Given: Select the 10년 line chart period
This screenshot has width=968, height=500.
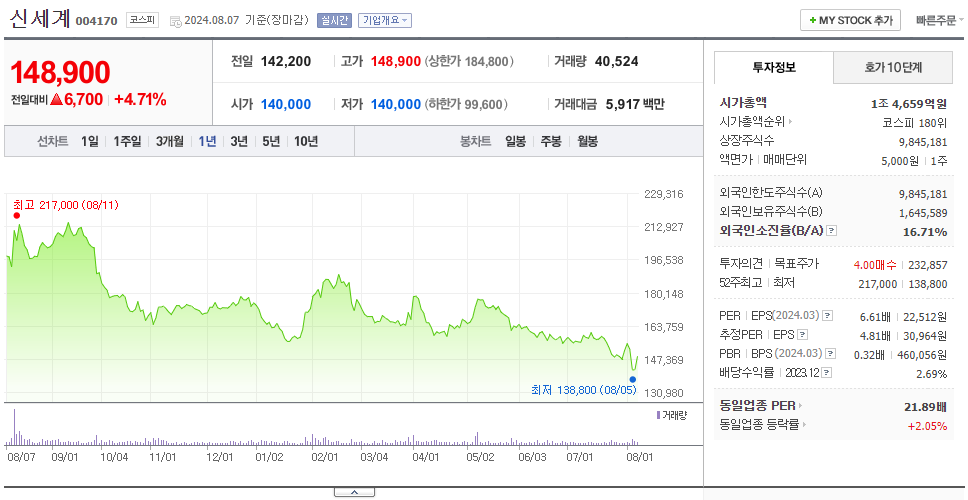Looking at the screenshot, I should coord(306,141).
